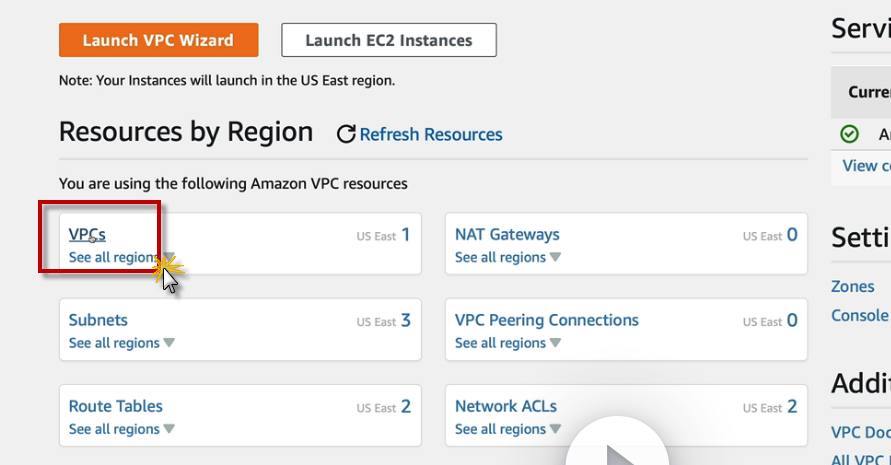
Task: Click the VPCs count number 1
Action: point(405,235)
